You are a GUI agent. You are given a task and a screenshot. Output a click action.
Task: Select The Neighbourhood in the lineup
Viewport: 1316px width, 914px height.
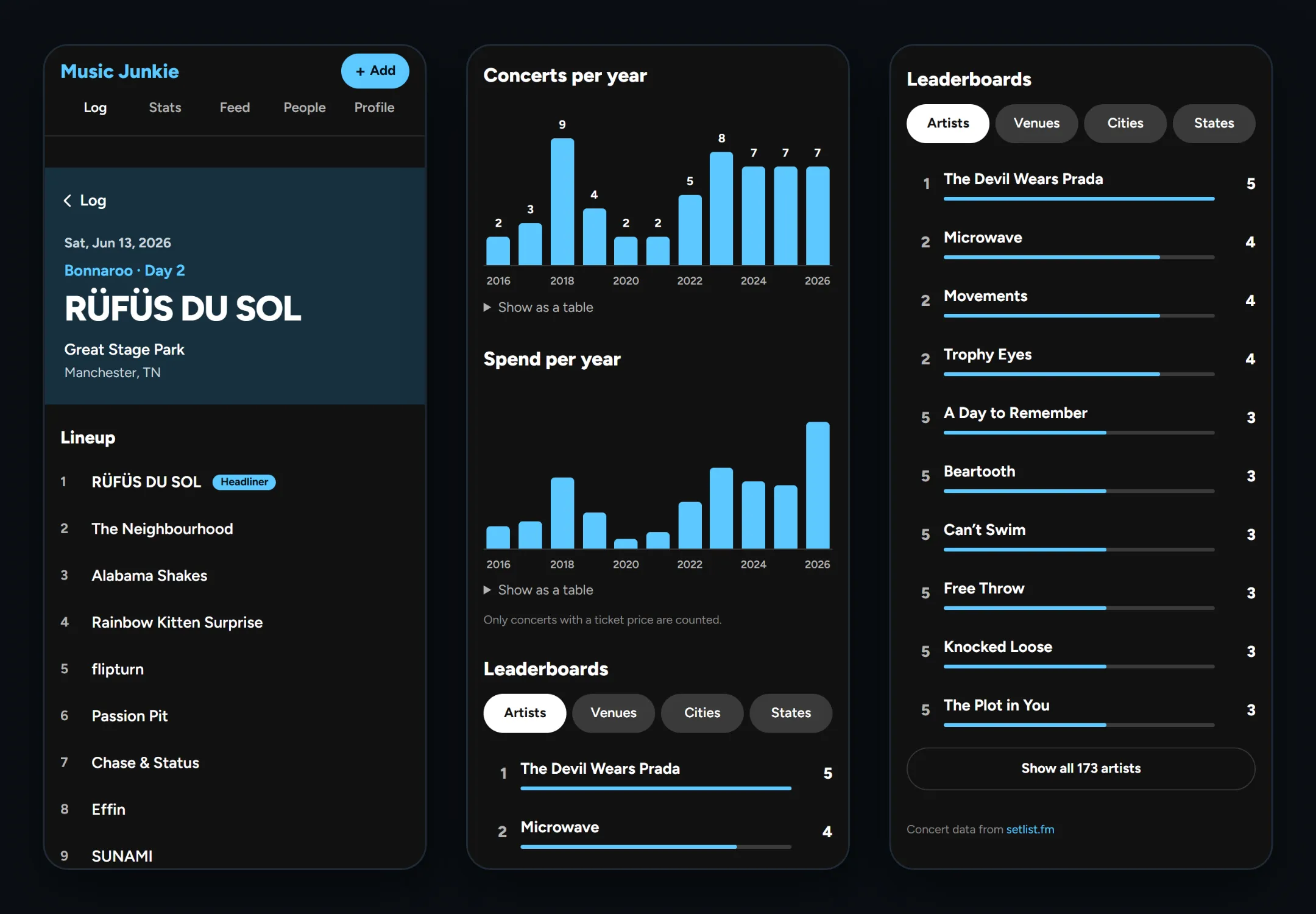162,529
